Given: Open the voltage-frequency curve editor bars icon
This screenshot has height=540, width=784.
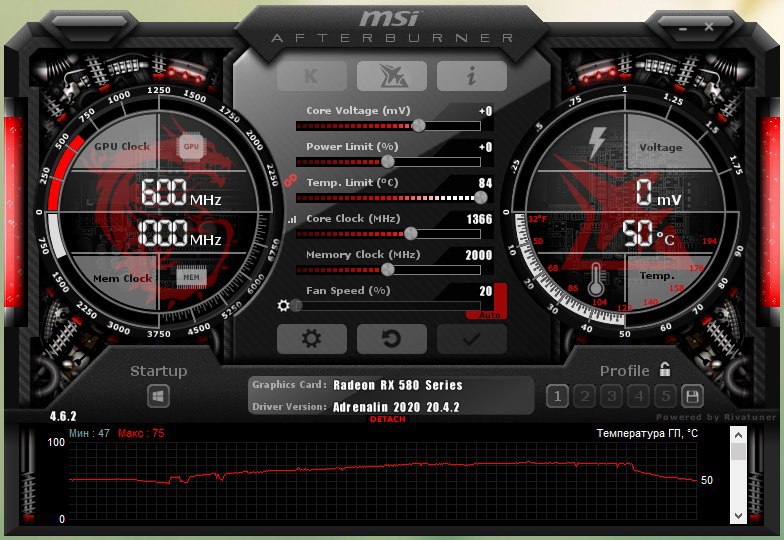Looking at the screenshot, I should (x=292, y=219).
